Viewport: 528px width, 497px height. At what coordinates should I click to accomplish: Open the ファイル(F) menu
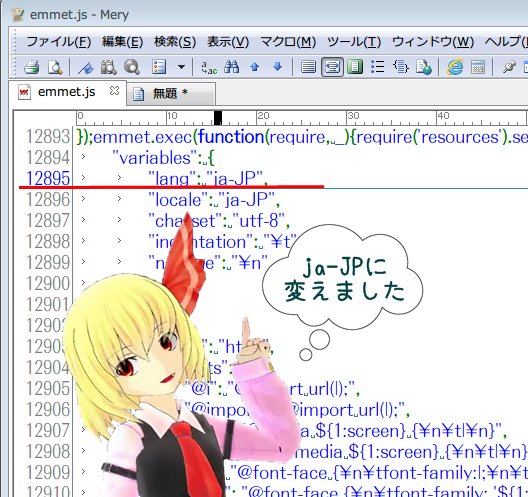tap(59, 42)
